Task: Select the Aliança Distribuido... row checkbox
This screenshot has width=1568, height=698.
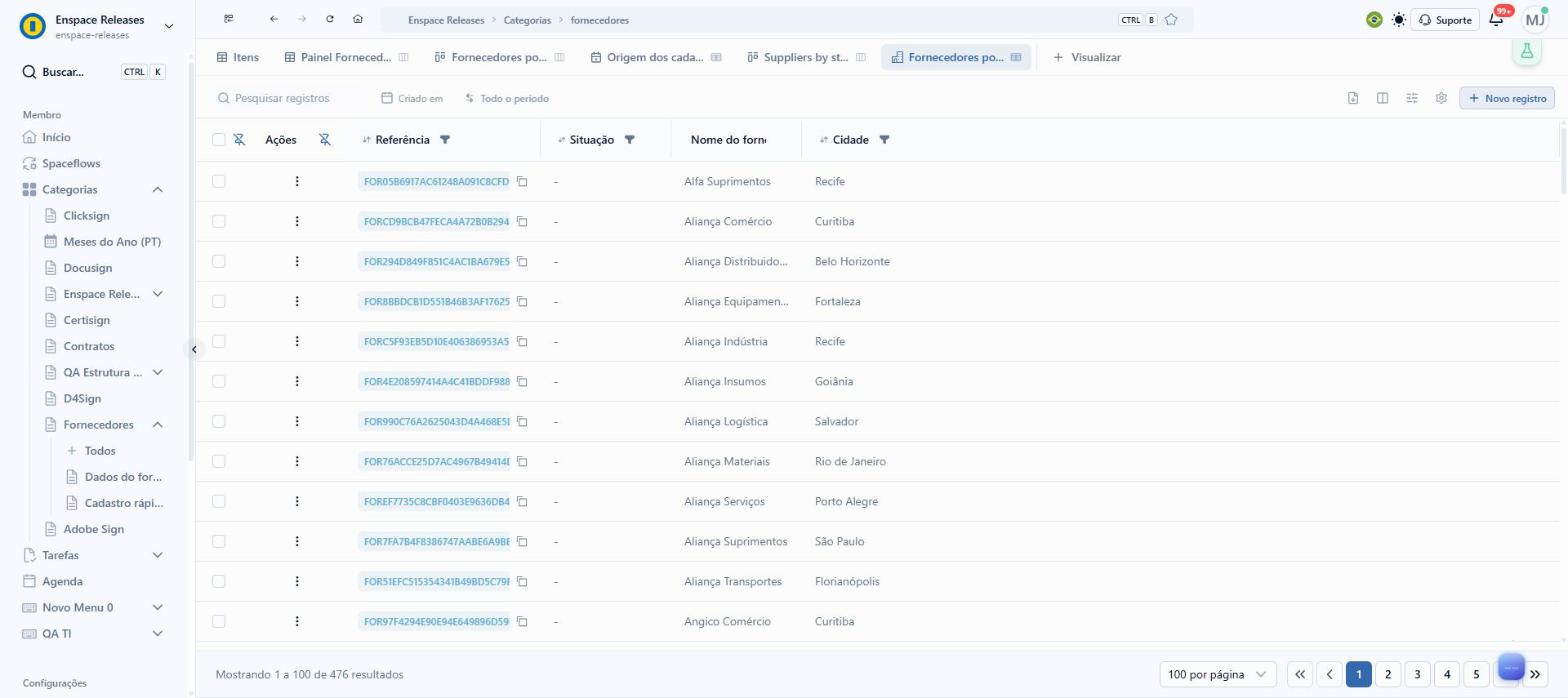Action: [219, 261]
